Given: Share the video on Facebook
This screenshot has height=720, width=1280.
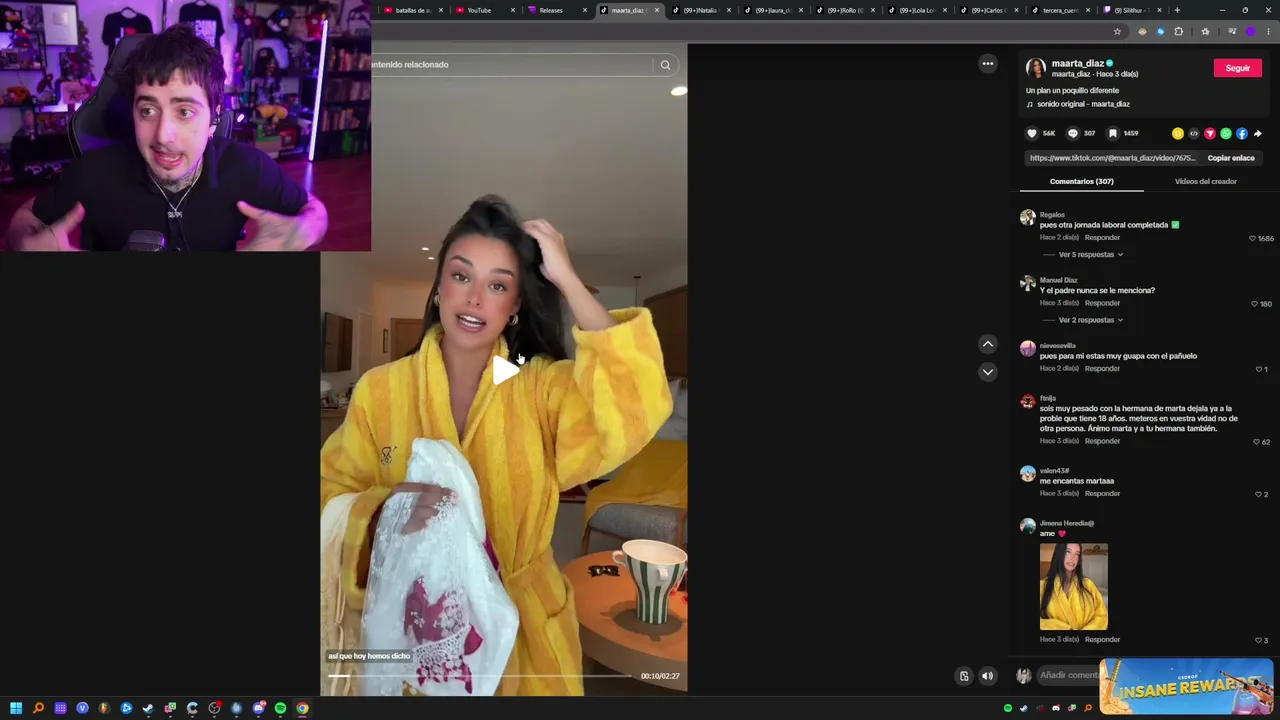Looking at the screenshot, I should point(1242,133).
